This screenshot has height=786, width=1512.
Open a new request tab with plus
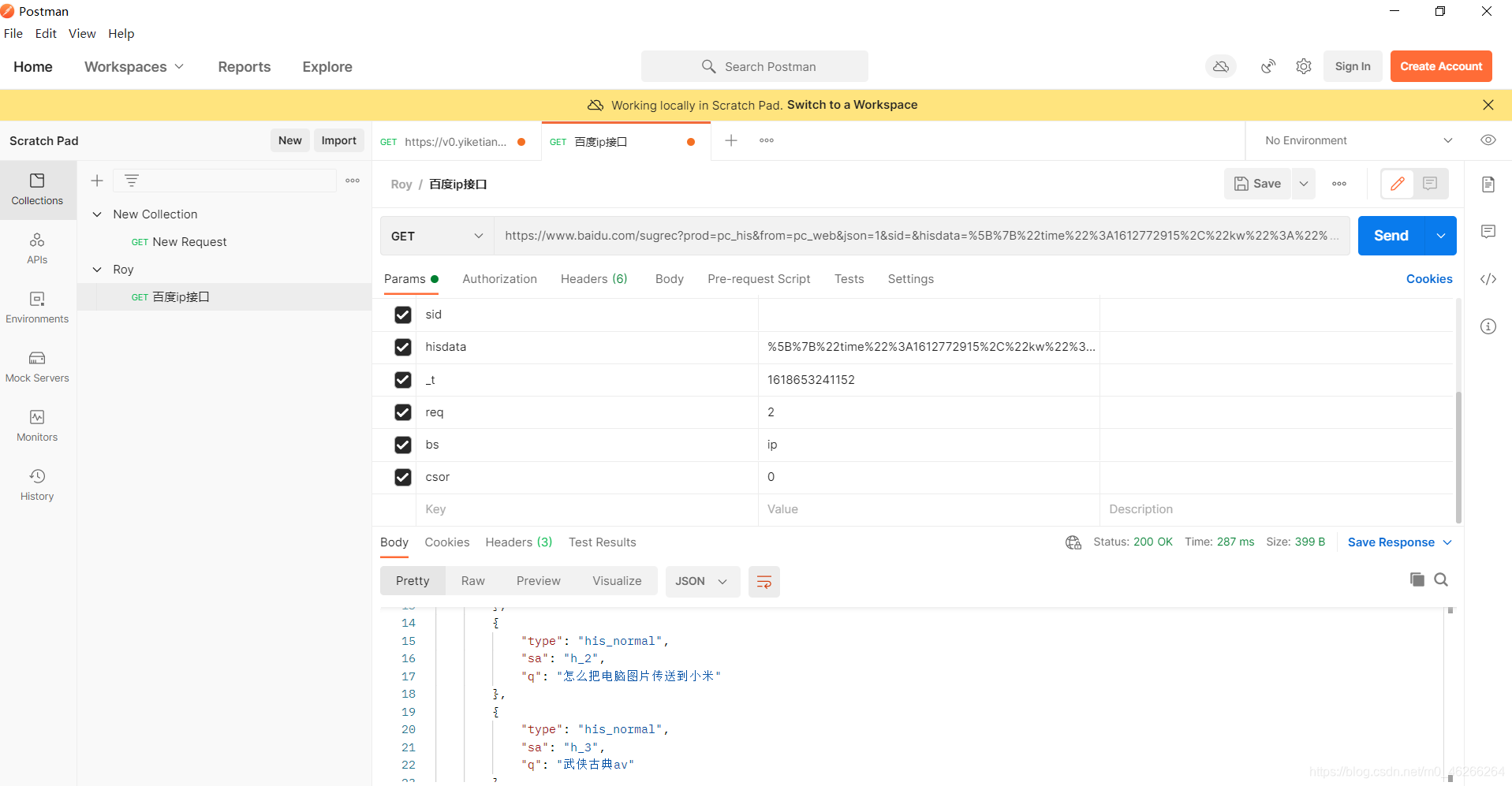coord(731,140)
